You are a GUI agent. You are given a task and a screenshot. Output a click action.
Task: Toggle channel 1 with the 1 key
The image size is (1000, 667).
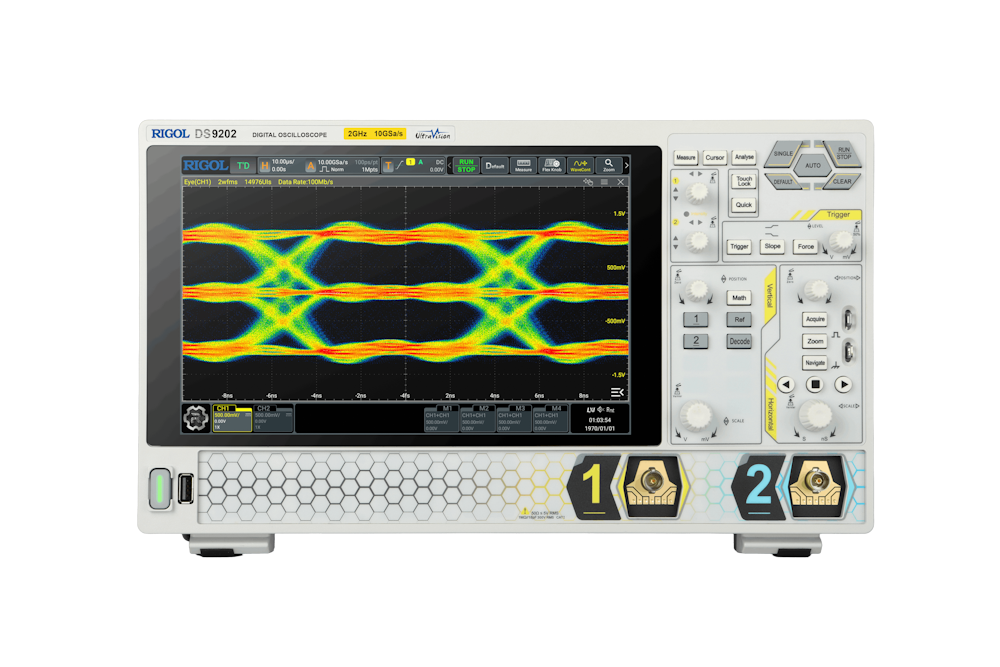point(696,319)
